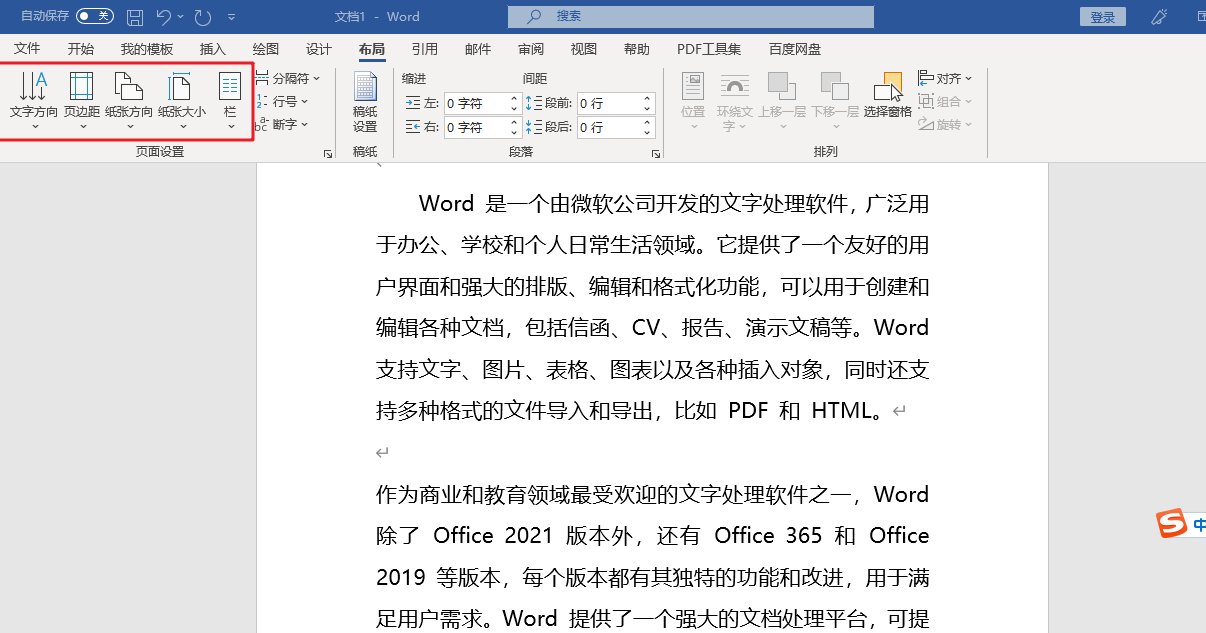Increase left indent with up stepper
The height and width of the screenshot is (633, 1206).
[515, 98]
